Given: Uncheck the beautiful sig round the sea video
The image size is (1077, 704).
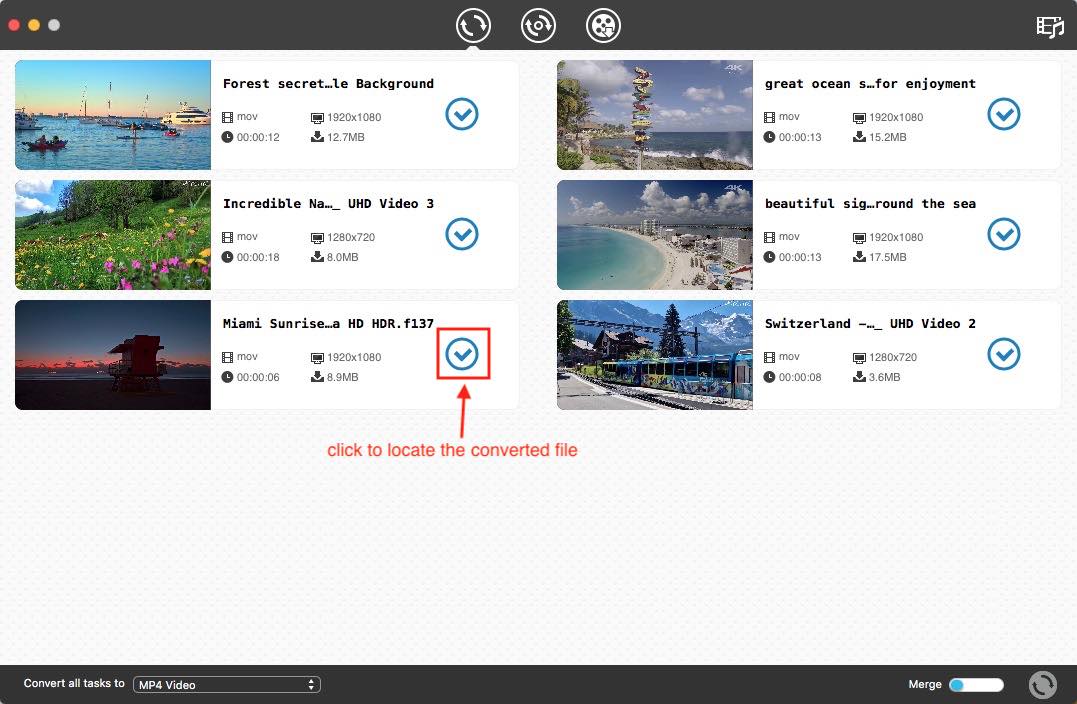Looking at the screenshot, I should tap(1003, 234).
